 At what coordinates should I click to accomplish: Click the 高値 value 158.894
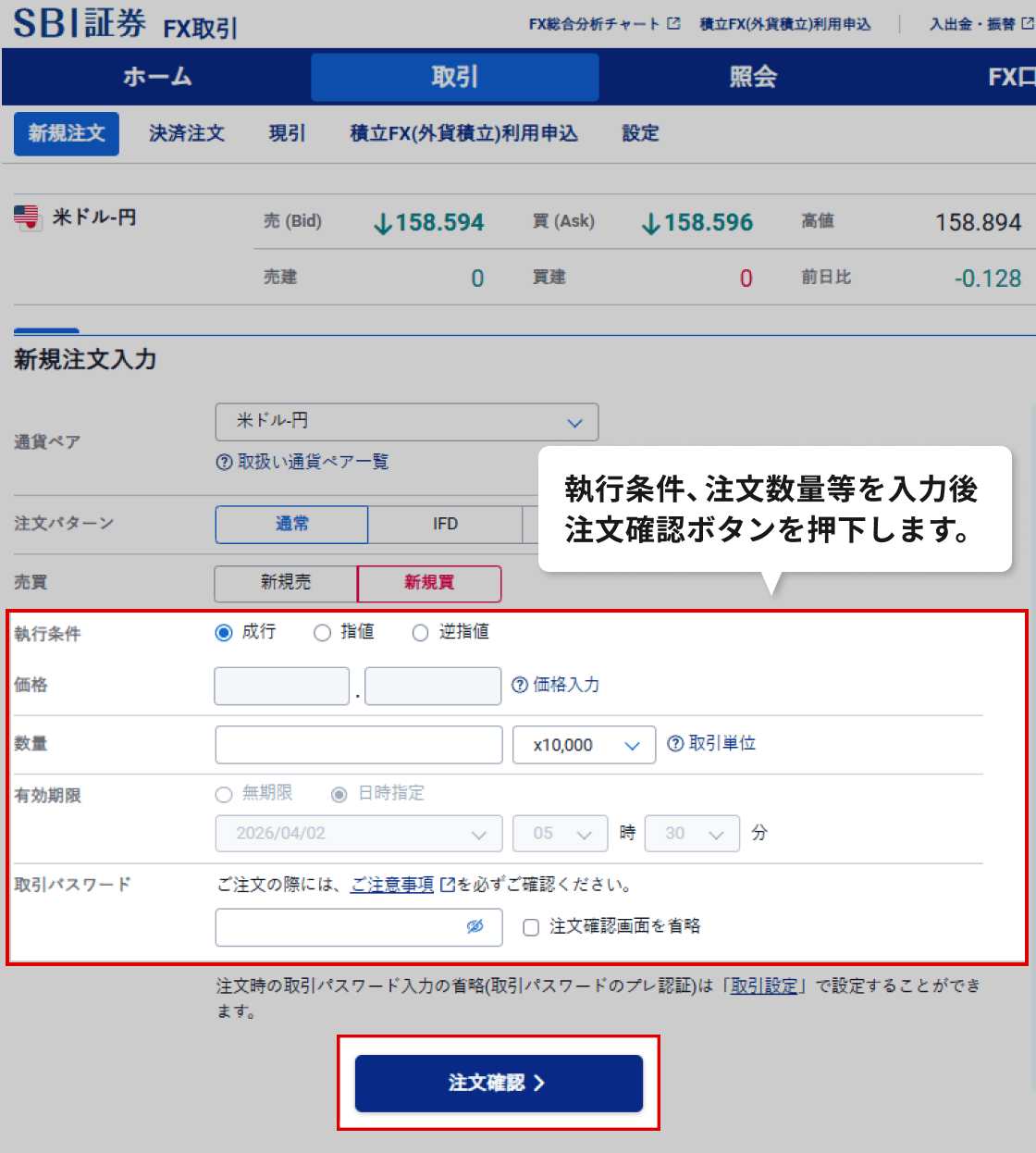(x=978, y=223)
